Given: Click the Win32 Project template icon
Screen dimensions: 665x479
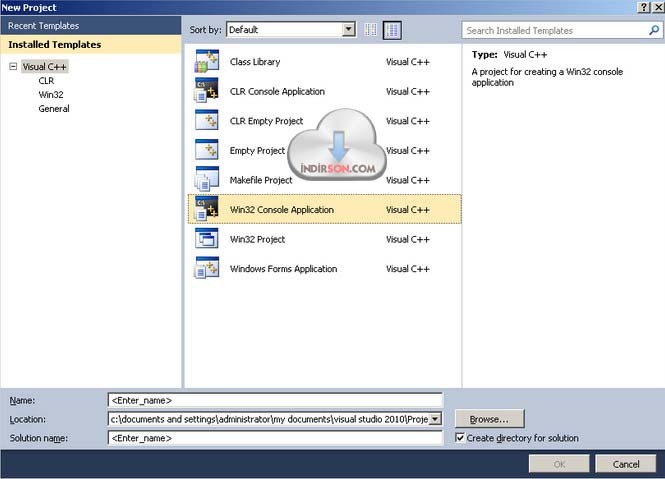Looking at the screenshot, I should coord(207,238).
